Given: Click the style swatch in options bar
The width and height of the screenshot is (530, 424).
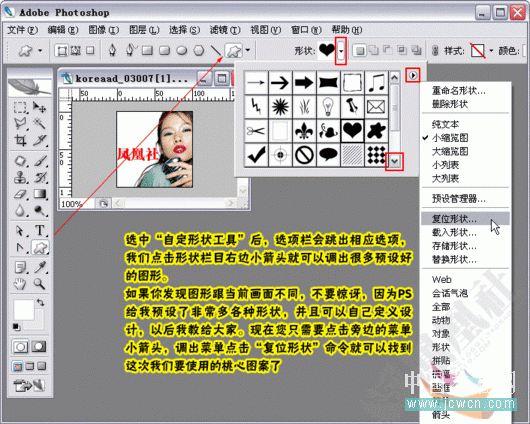Looking at the screenshot, I should pyautogui.click(x=478, y=51).
